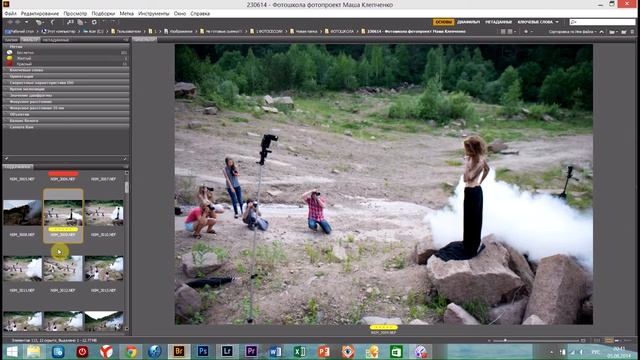Switch to the 'Фильтр' panel tab
Screen dimensions: 640x360
pyautogui.click(x=30, y=40)
